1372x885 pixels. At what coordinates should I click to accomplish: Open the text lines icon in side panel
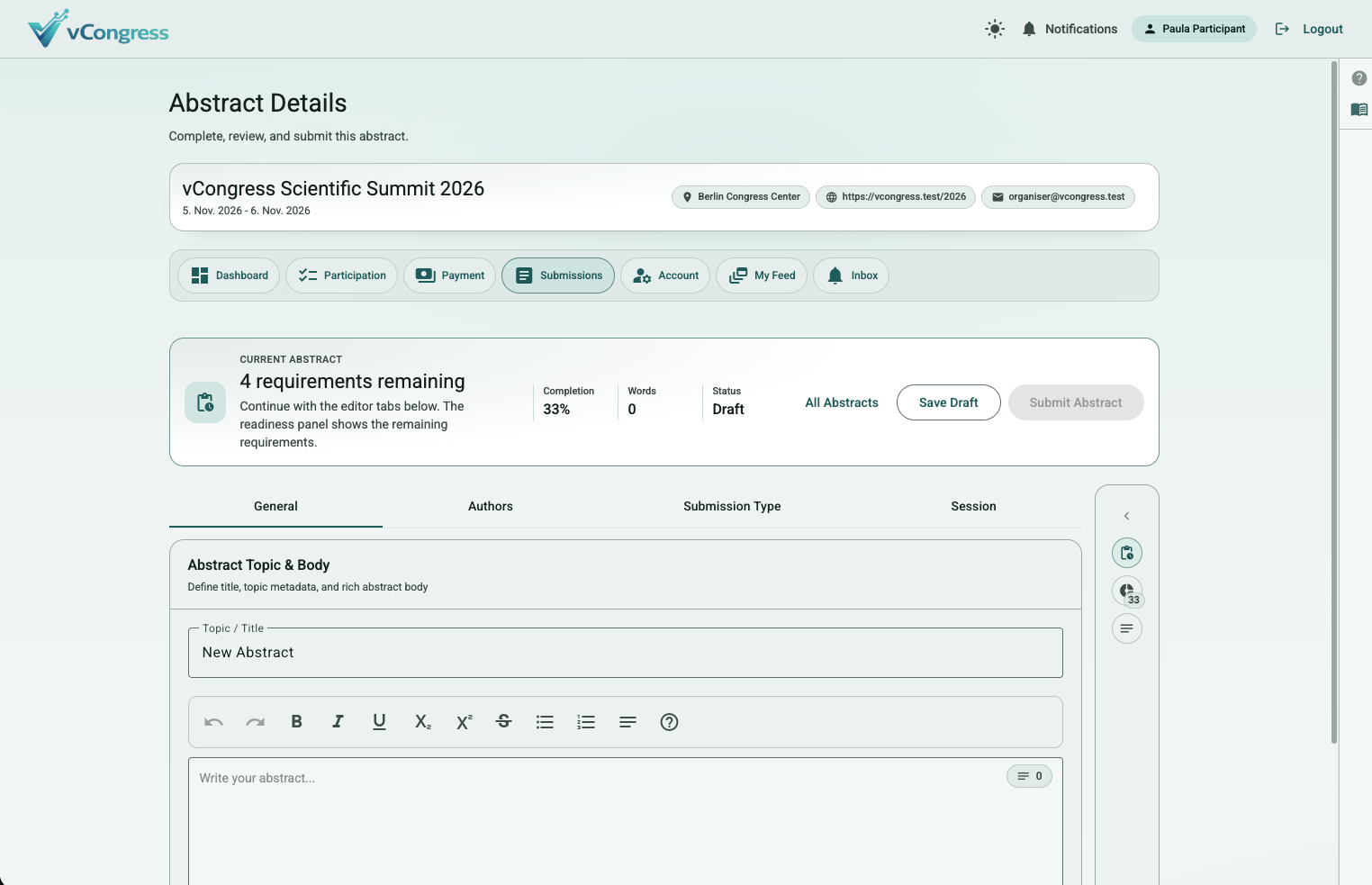1127,628
